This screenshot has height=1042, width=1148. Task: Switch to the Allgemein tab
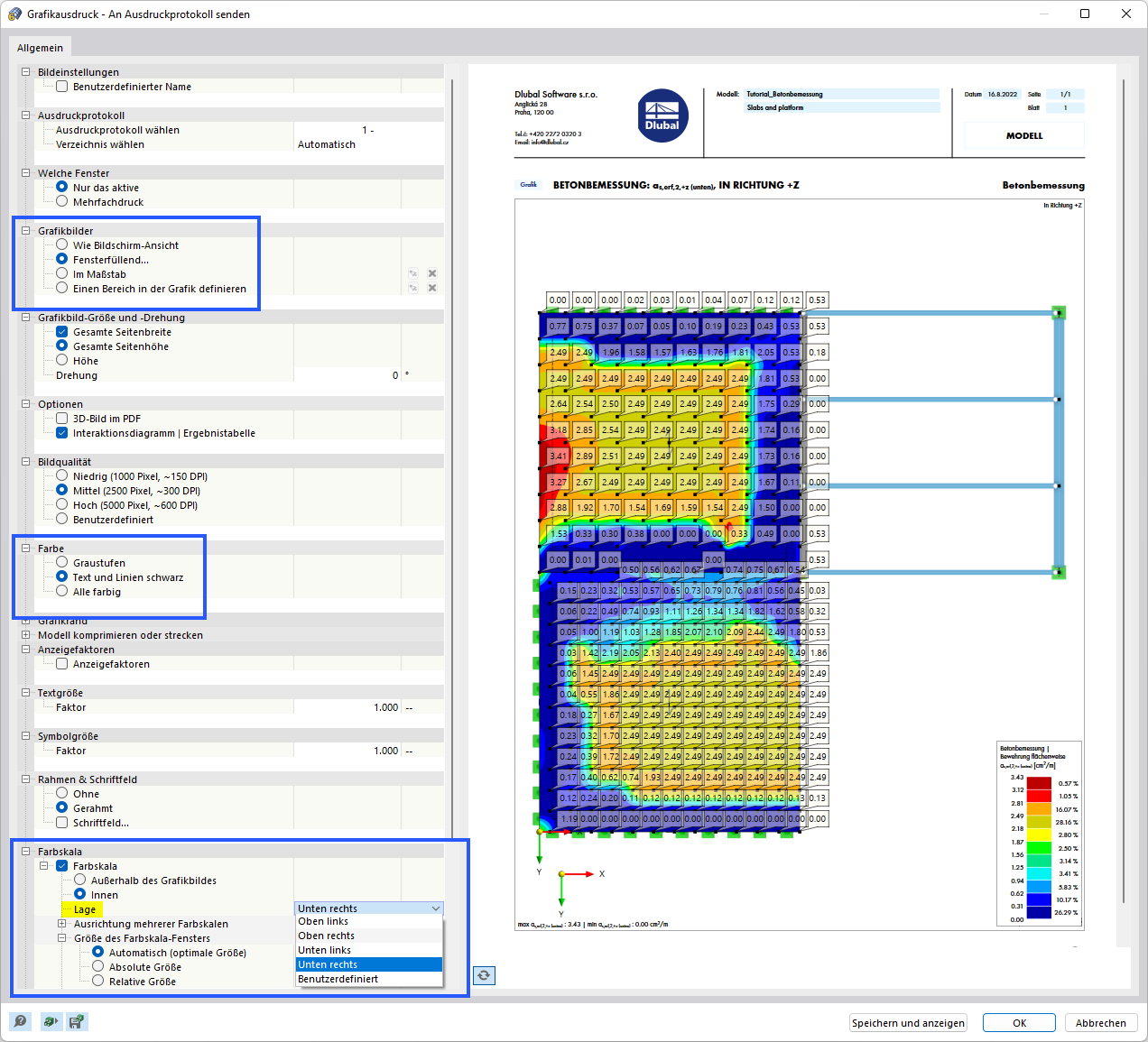tap(40, 48)
